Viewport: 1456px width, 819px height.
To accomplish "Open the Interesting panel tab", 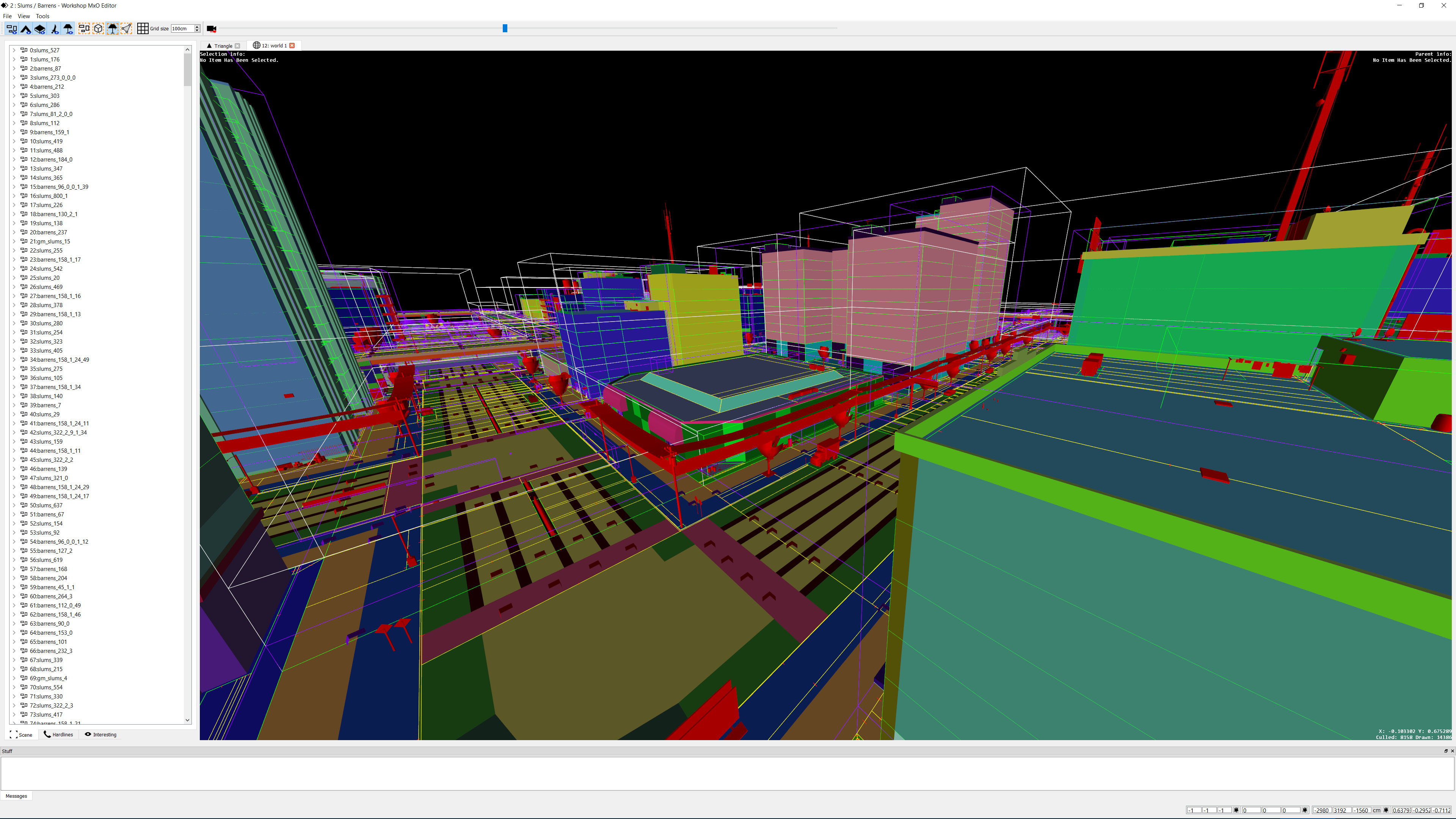I will pyautogui.click(x=100, y=735).
